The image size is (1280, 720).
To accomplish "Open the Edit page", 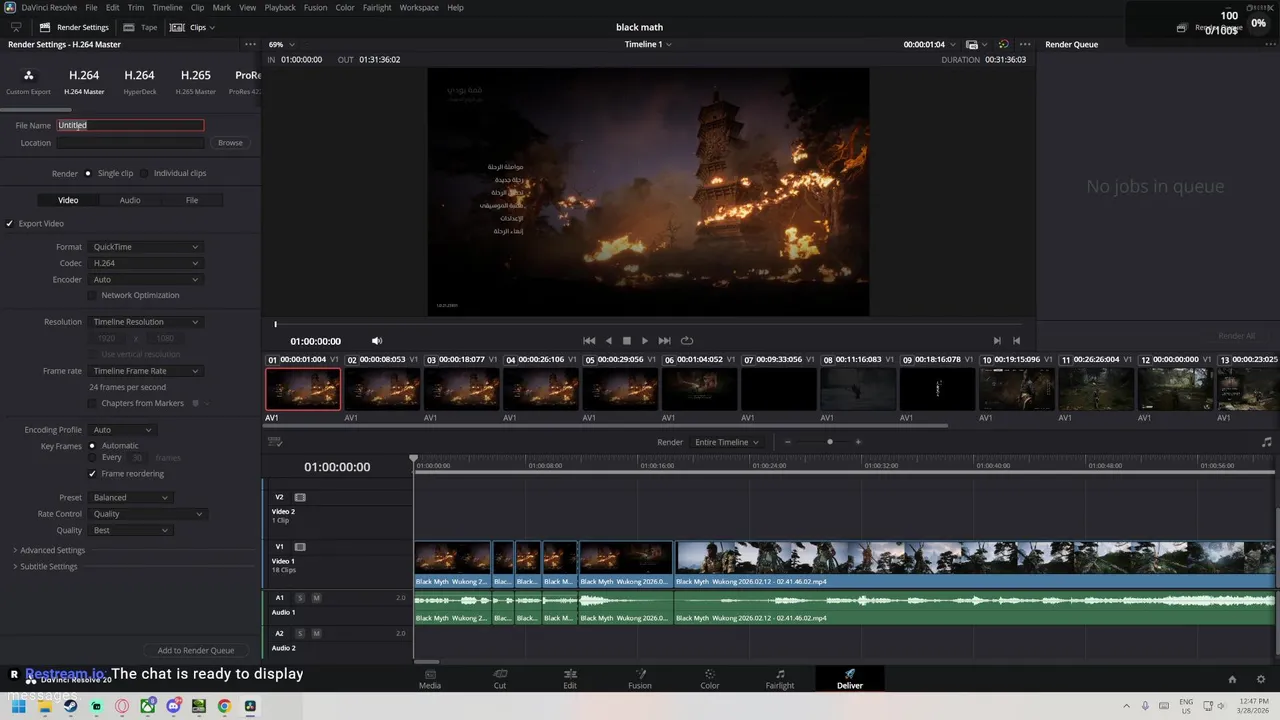I will pos(570,679).
